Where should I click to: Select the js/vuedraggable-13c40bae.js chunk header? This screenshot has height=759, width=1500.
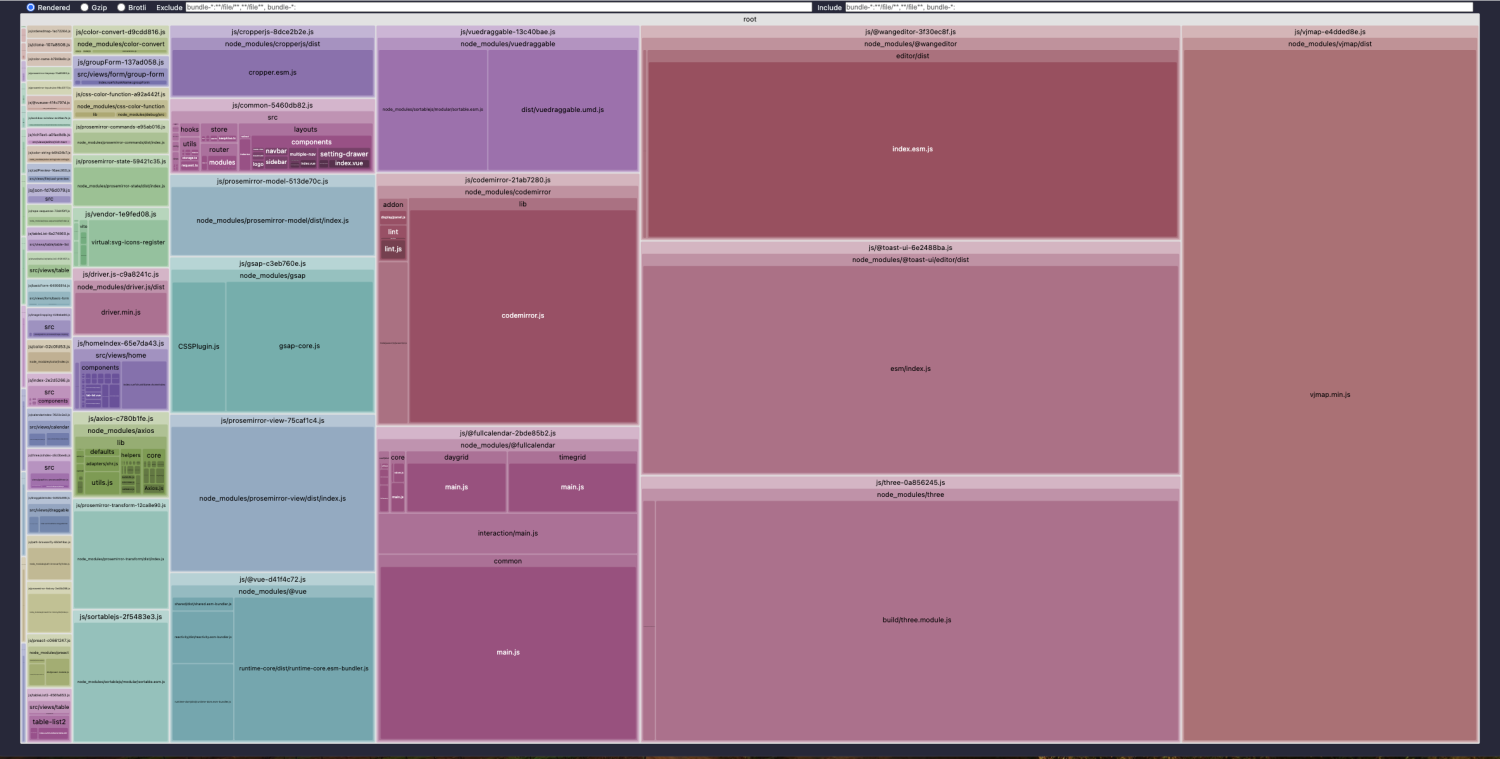click(x=508, y=32)
